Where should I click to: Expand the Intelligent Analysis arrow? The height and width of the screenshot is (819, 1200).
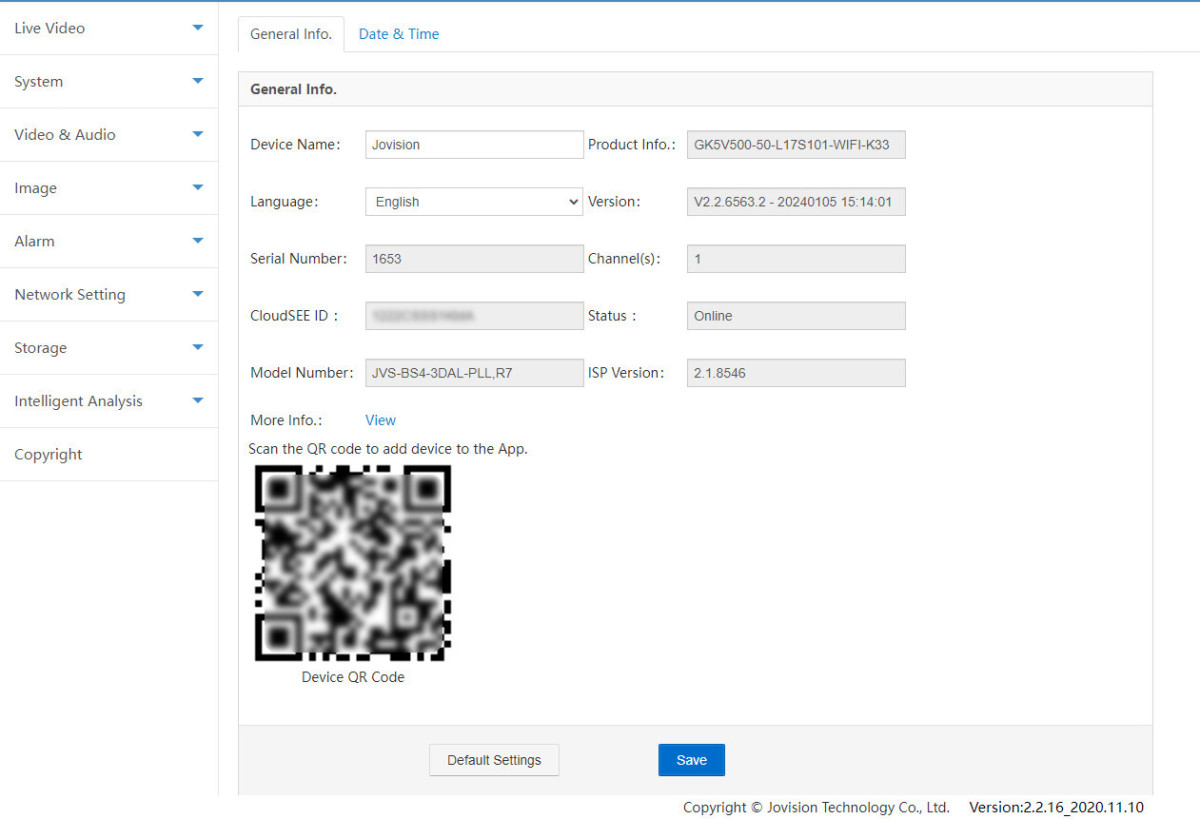point(197,401)
